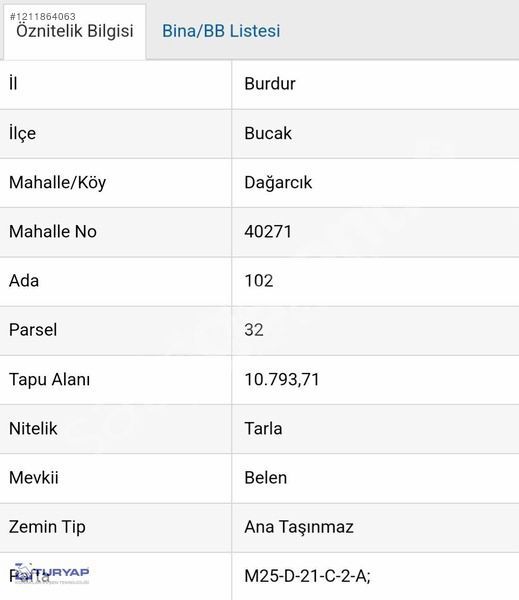Click the Nitelik value Tarla

[x=263, y=429]
